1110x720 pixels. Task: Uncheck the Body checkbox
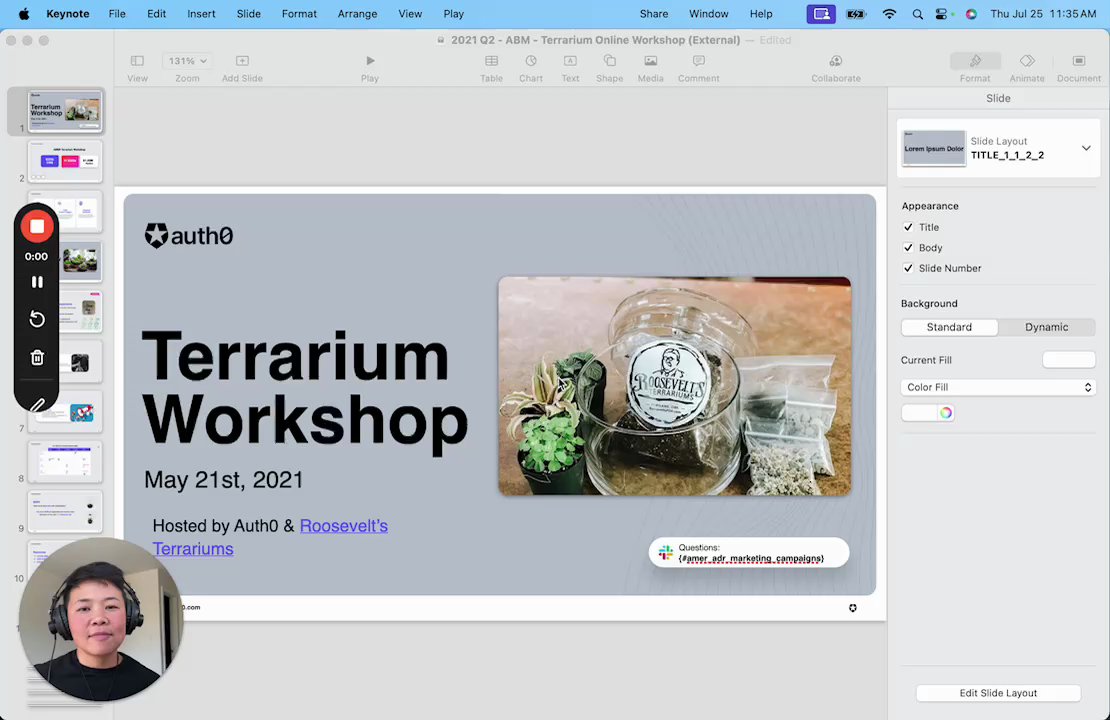(x=908, y=248)
